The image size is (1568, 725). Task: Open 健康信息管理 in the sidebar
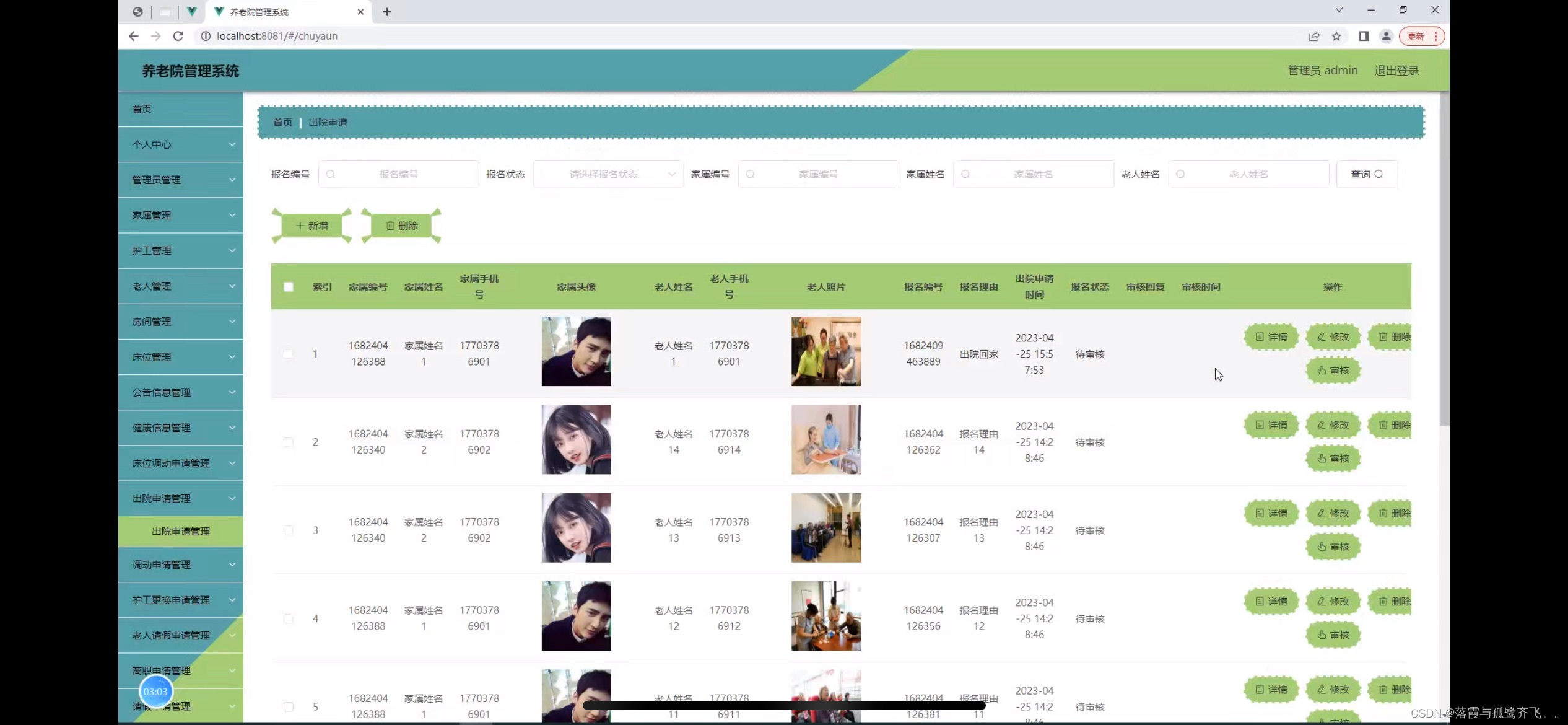[181, 428]
